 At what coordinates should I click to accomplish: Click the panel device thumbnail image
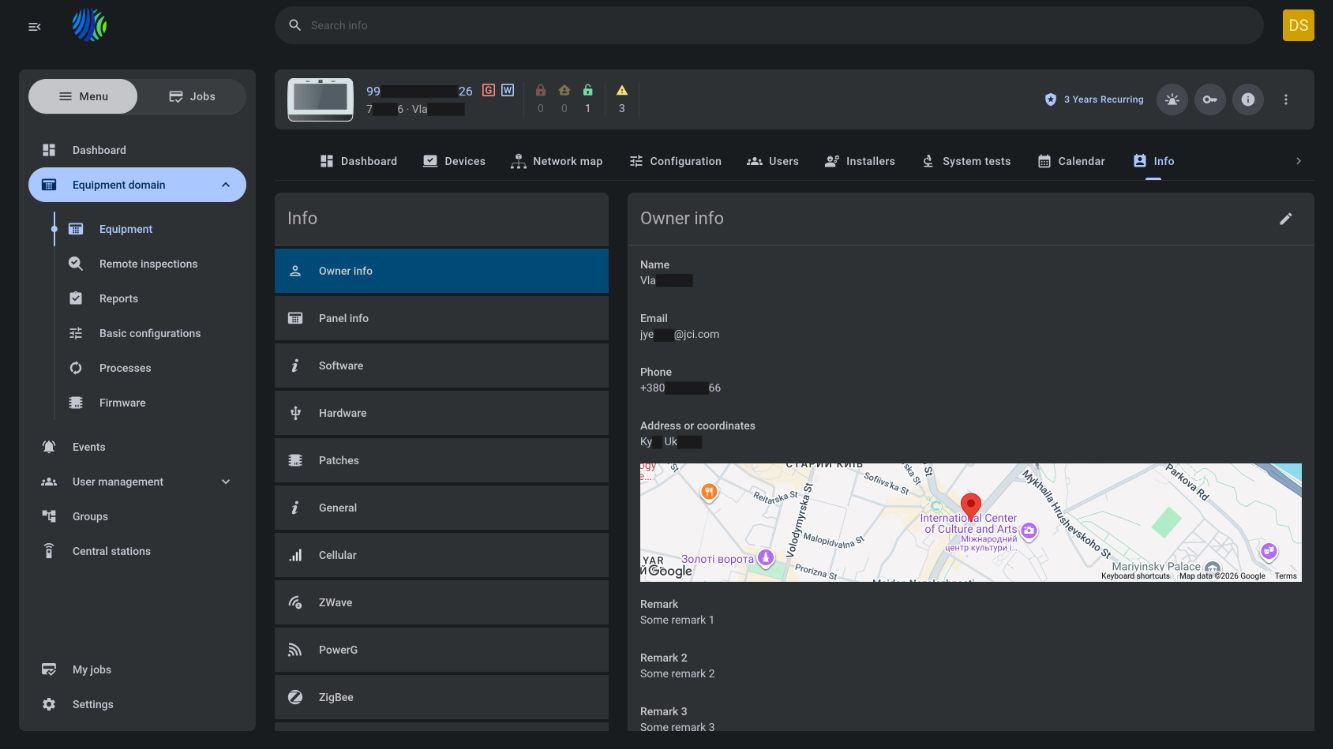[x=320, y=99]
